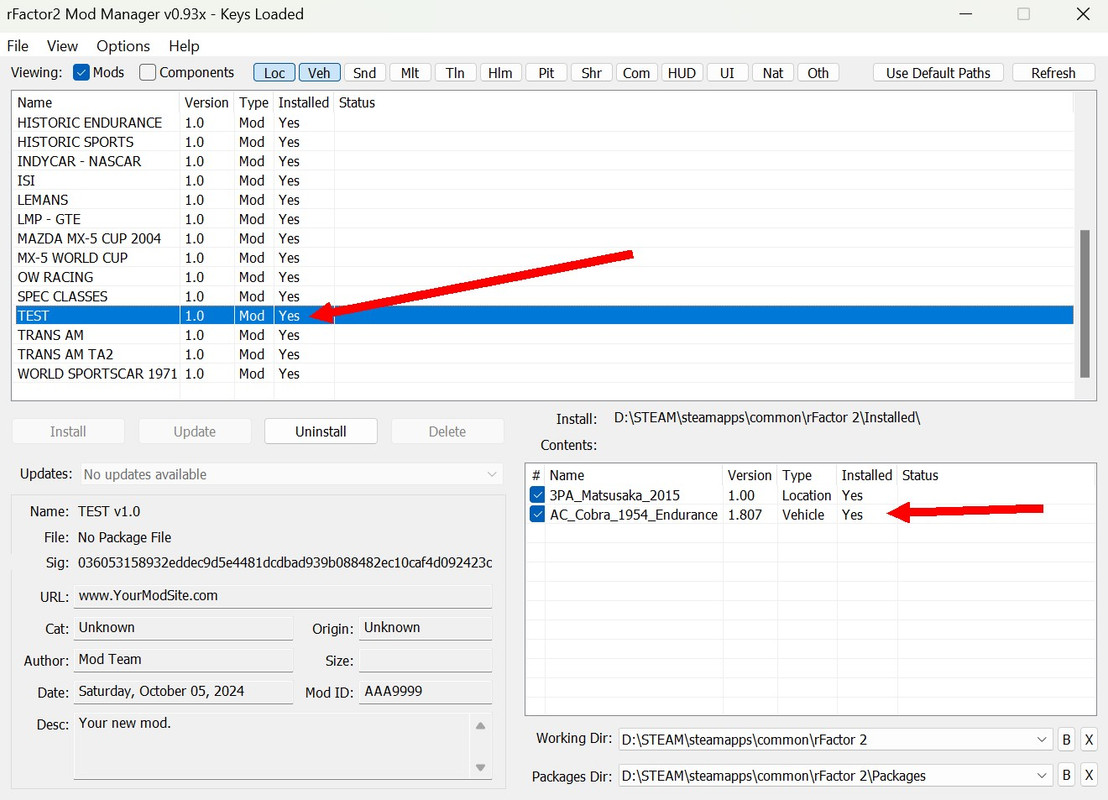1108x800 pixels.
Task: Select the INDYCAR - NASCAR mod row
Action: (x=544, y=161)
